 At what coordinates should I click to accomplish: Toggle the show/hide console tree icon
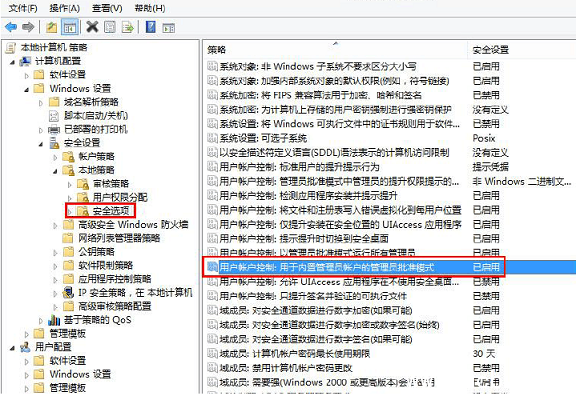coord(70,27)
